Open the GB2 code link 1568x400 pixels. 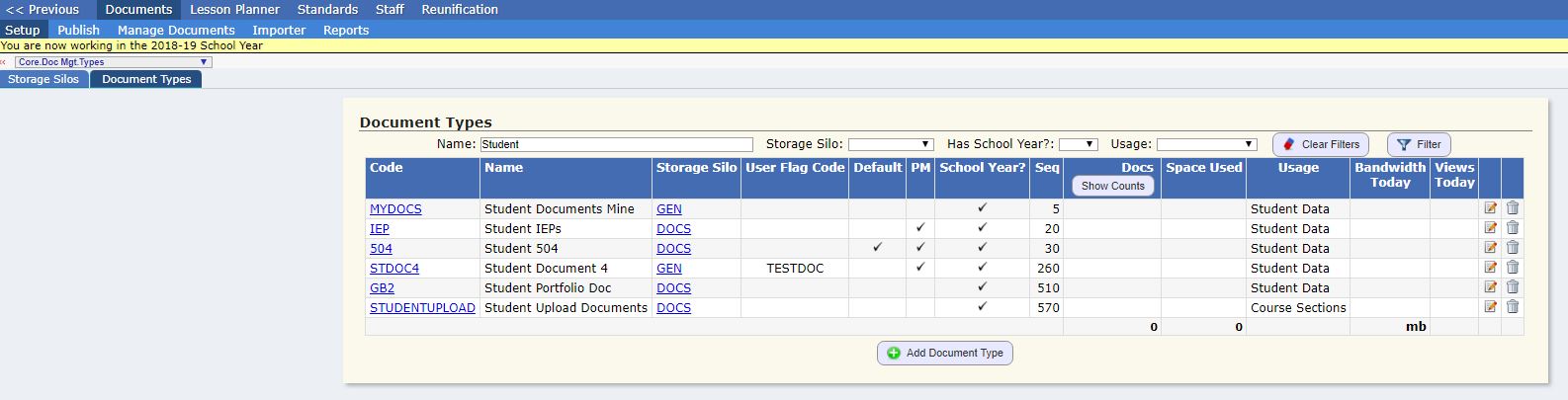[382, 288]
